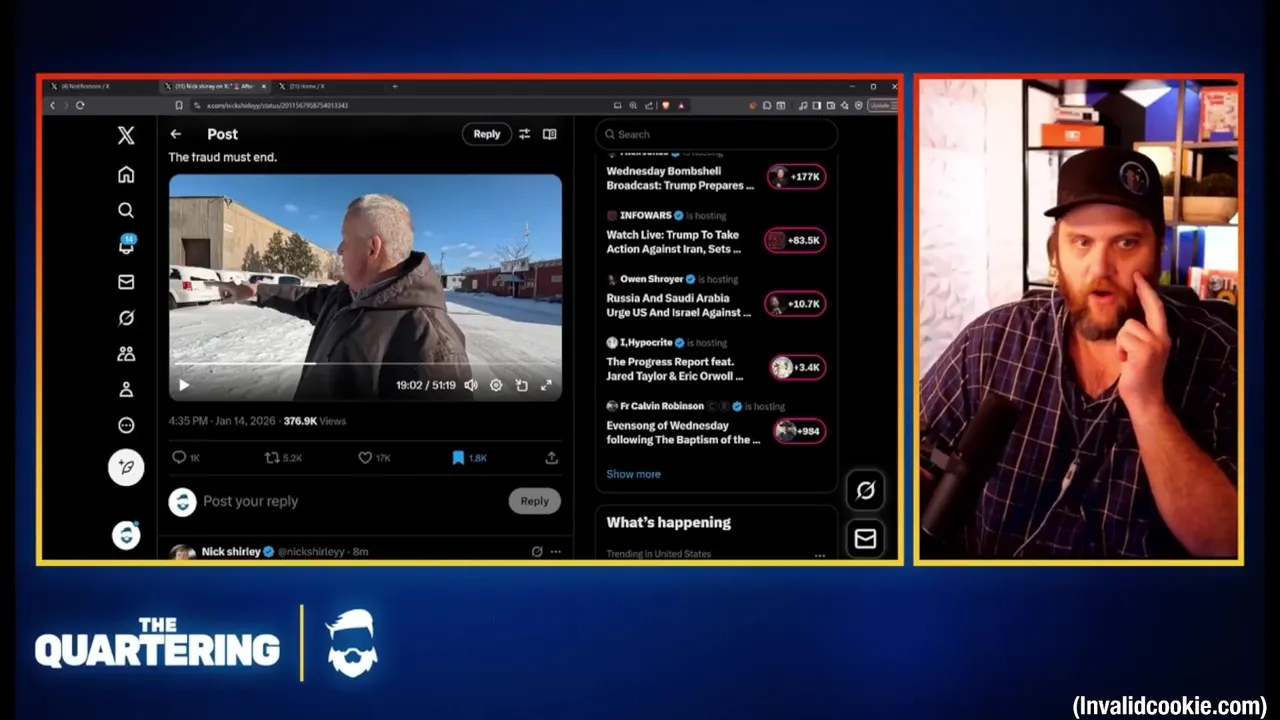
Task: Open the three-dot menu on Nick shirley's reply
Action: click(555, 551)
